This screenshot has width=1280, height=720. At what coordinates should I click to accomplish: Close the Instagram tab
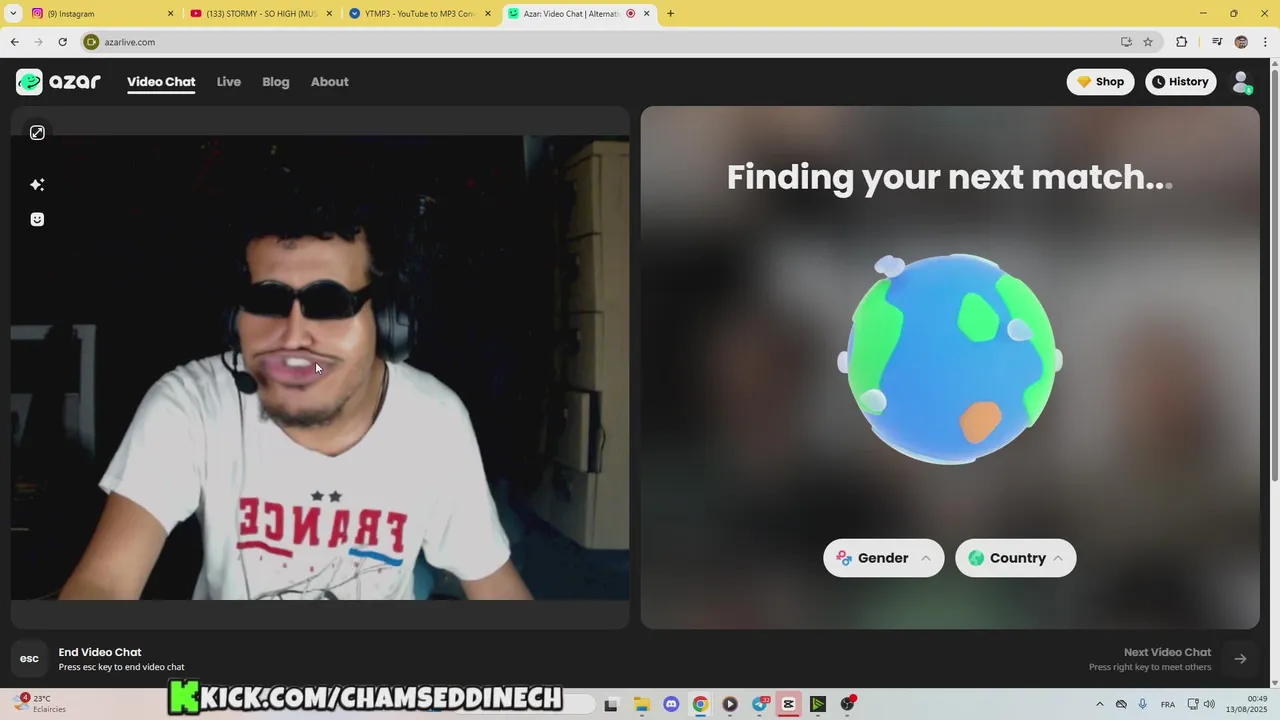[x=170, y=13]
